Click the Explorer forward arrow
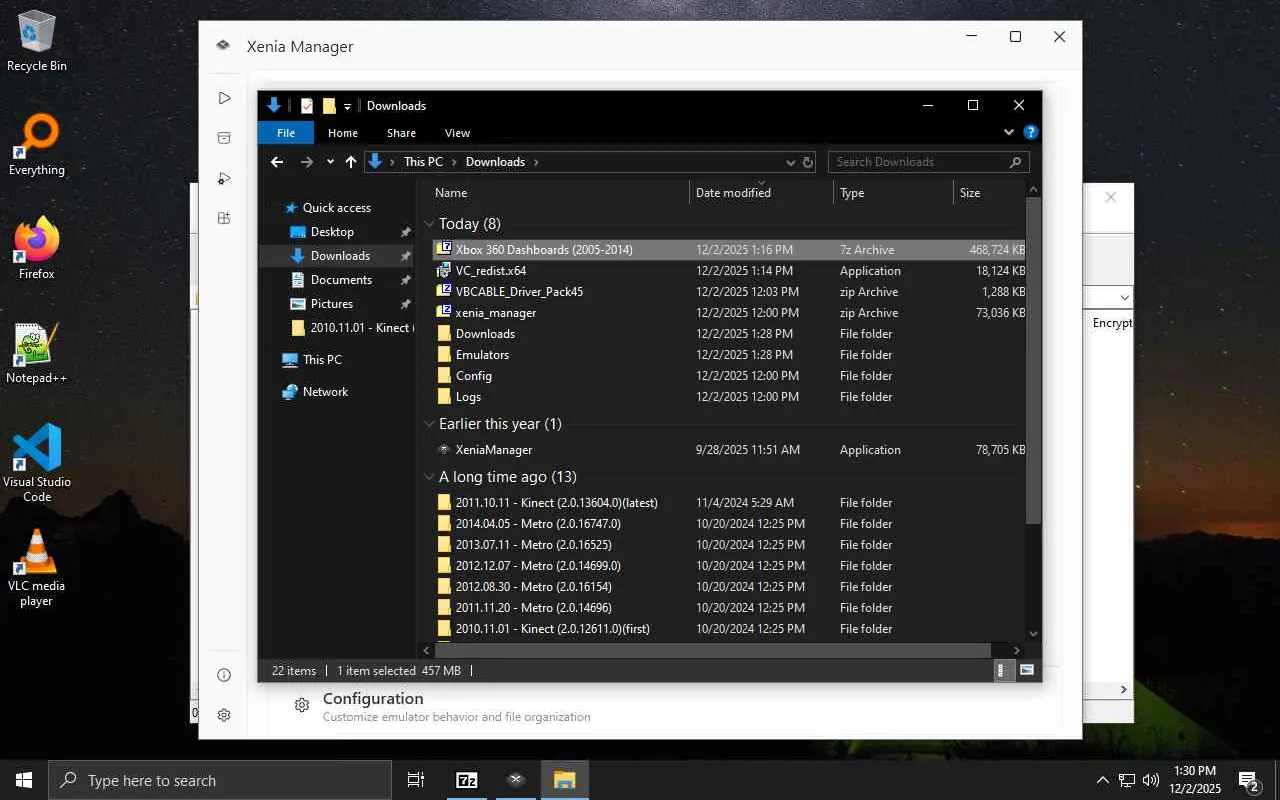The height and width of the screenshot is (800, 1280). tap(307, 162)
